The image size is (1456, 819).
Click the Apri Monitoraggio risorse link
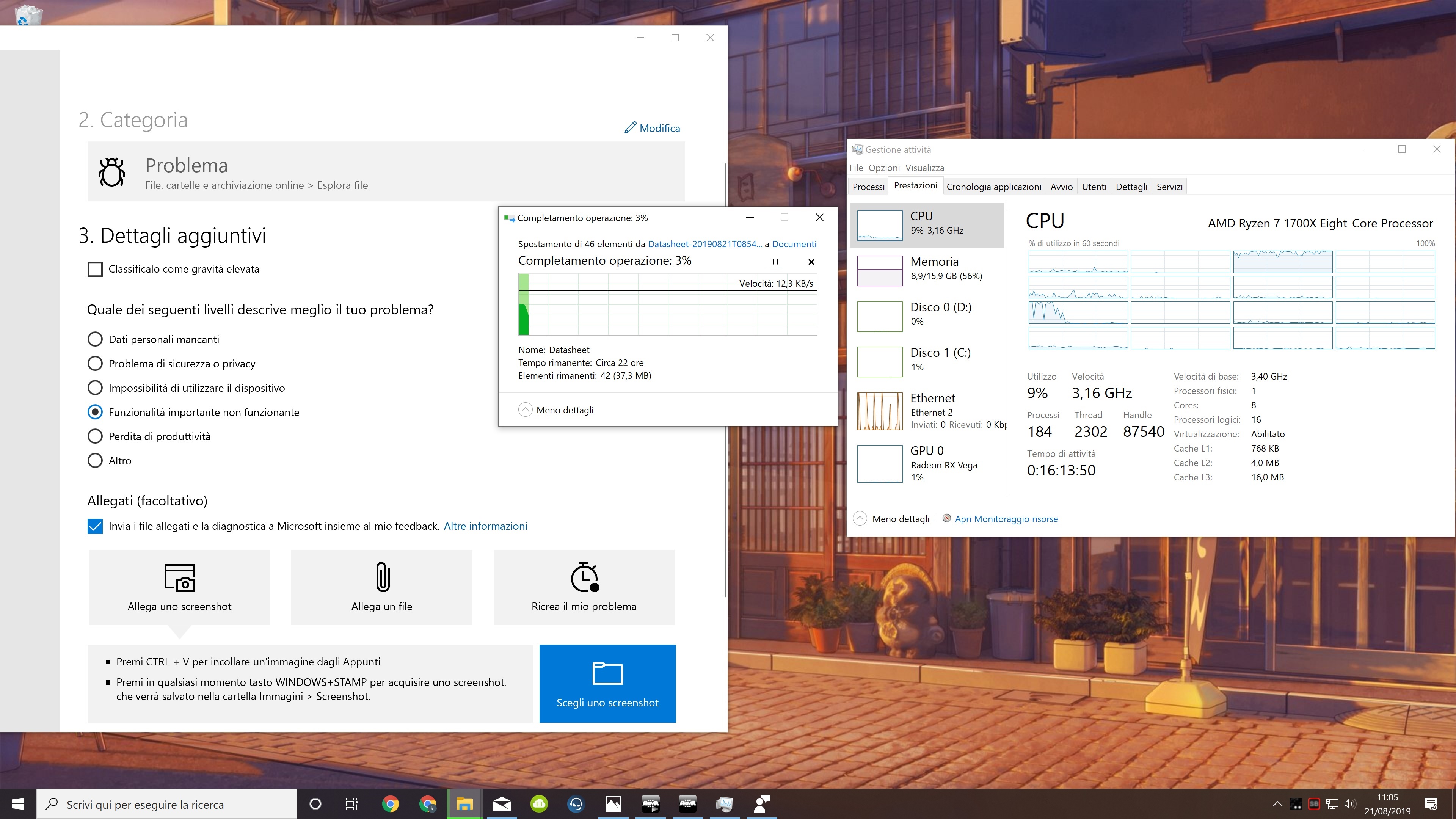1006,519
